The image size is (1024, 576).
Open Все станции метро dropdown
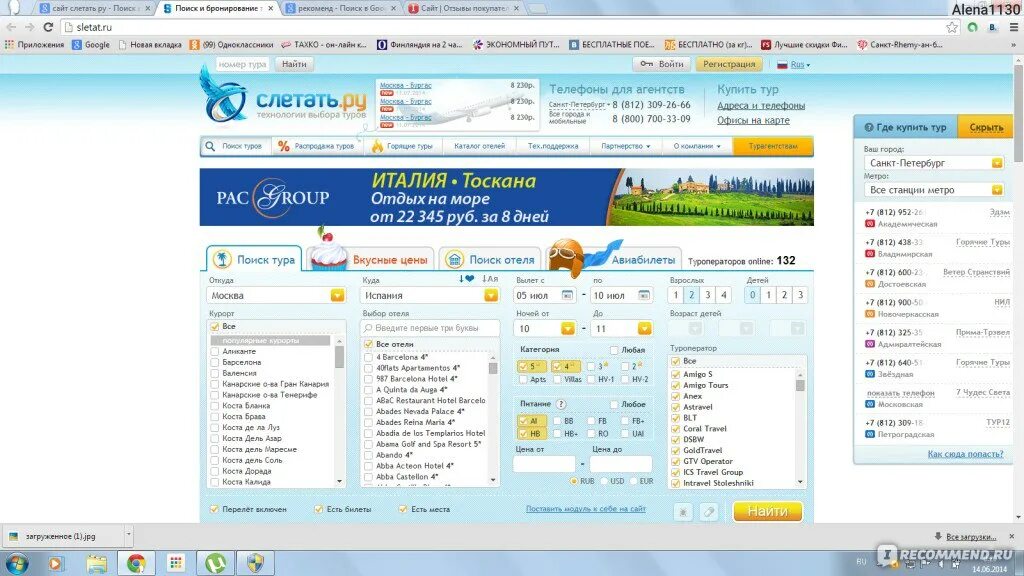point(997,190)
